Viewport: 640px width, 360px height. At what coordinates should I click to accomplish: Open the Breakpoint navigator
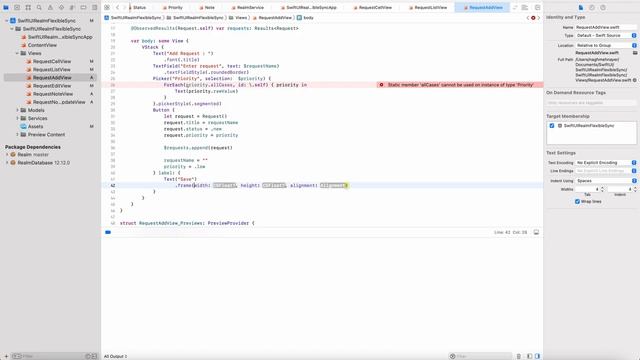pos(83,7)
